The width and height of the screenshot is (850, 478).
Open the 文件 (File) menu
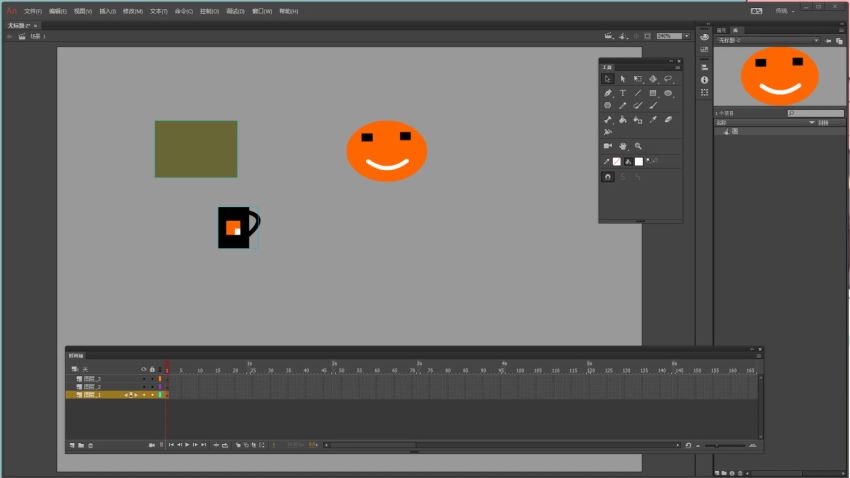pyautogui.click(x=33, y=11)
